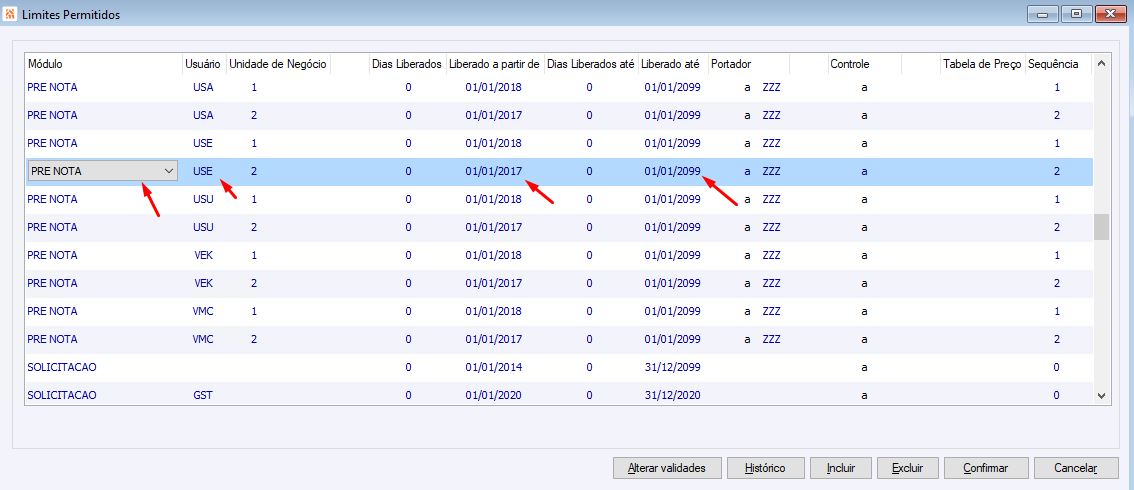The width and height of the screenshot is (1134, 490).
Task: Click the grid scrollbar up arrow
Action: [x=1101, y=64]
